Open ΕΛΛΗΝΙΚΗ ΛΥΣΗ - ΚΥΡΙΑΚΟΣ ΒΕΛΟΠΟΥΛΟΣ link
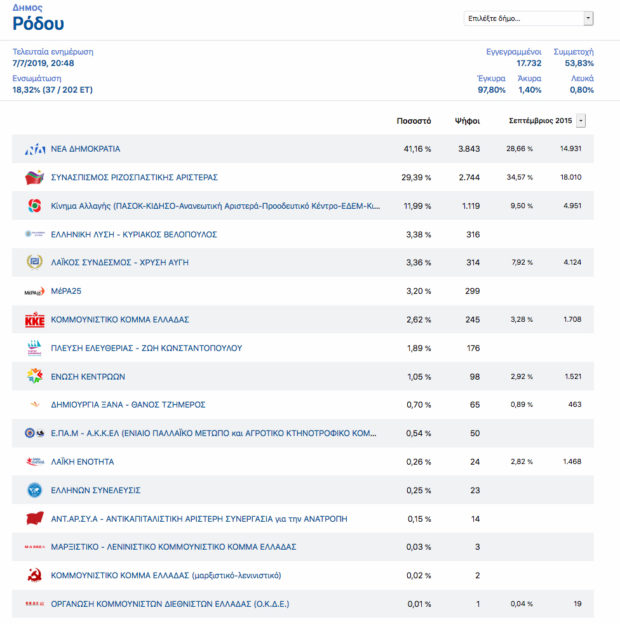 pyautogui.click(x=134, y=234)
